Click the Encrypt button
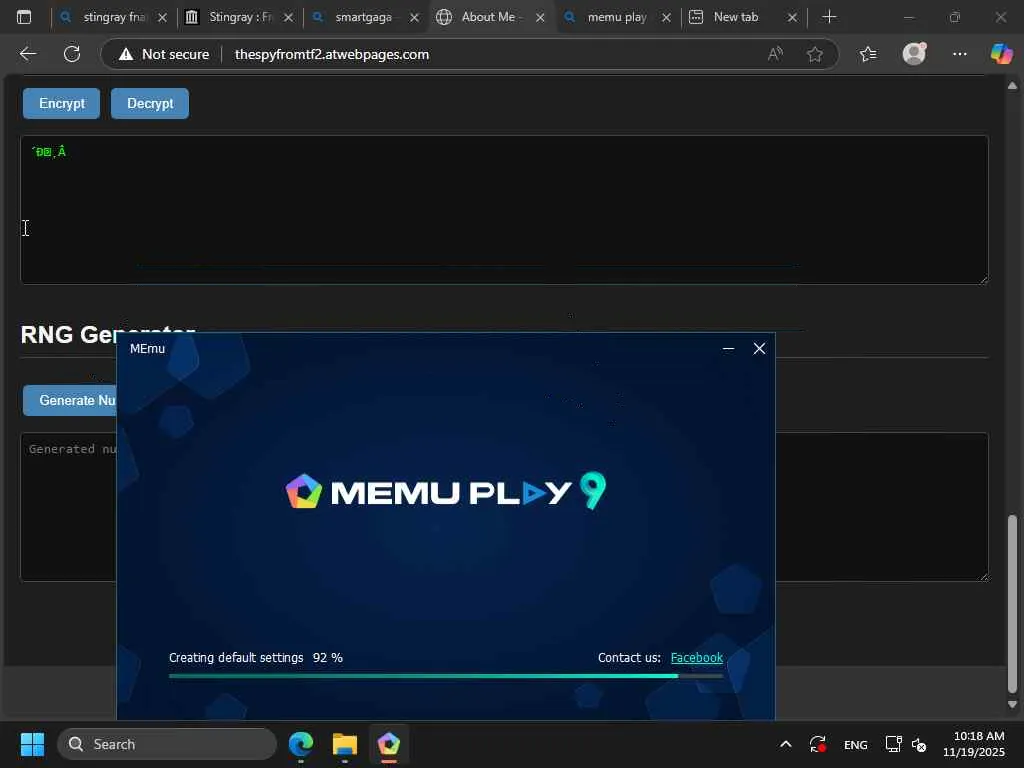This screenshot has width=1024, height=768. tap(61, 104)
